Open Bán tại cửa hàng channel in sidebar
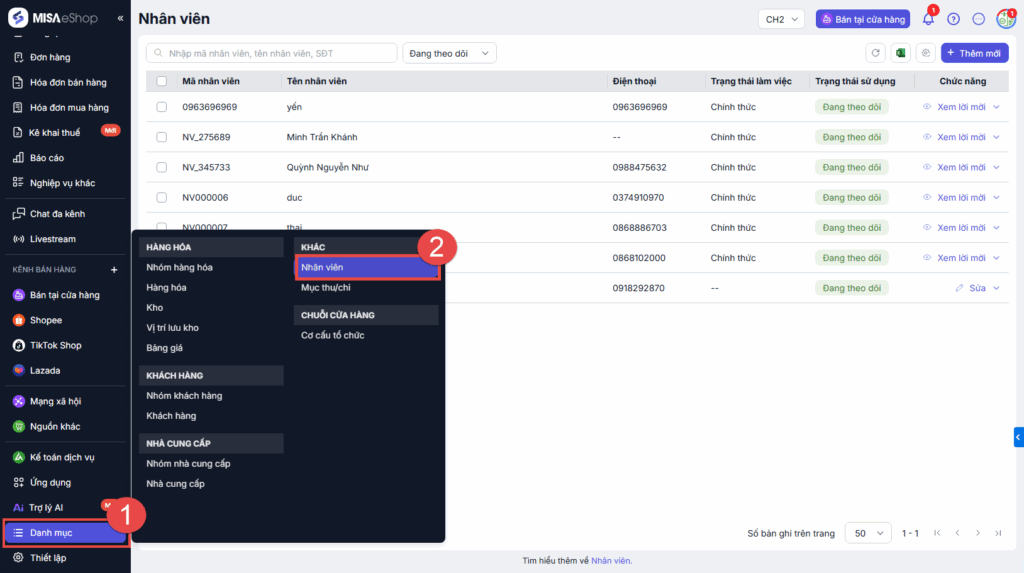The image size is (1024, 573). (63, 295)
